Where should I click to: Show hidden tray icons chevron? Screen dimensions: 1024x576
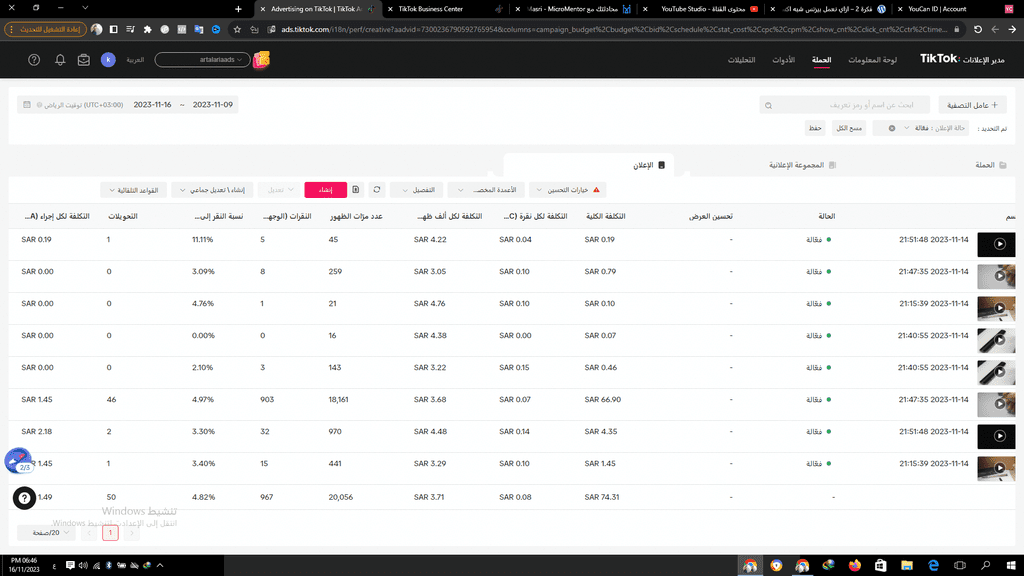coord(160,566)
